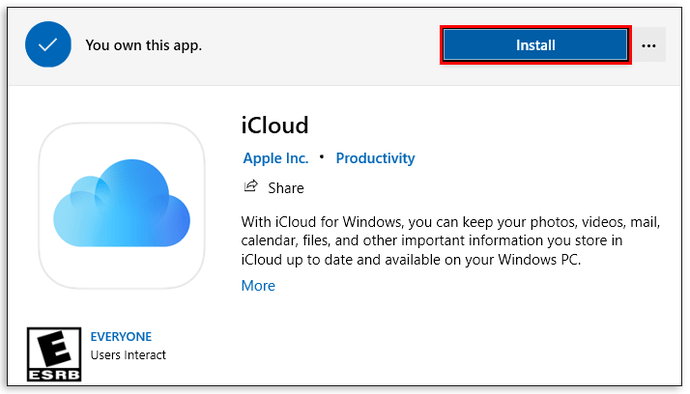Click the iCloud app title heading
The image size is (690, 394).
click(x=275, y=125)
